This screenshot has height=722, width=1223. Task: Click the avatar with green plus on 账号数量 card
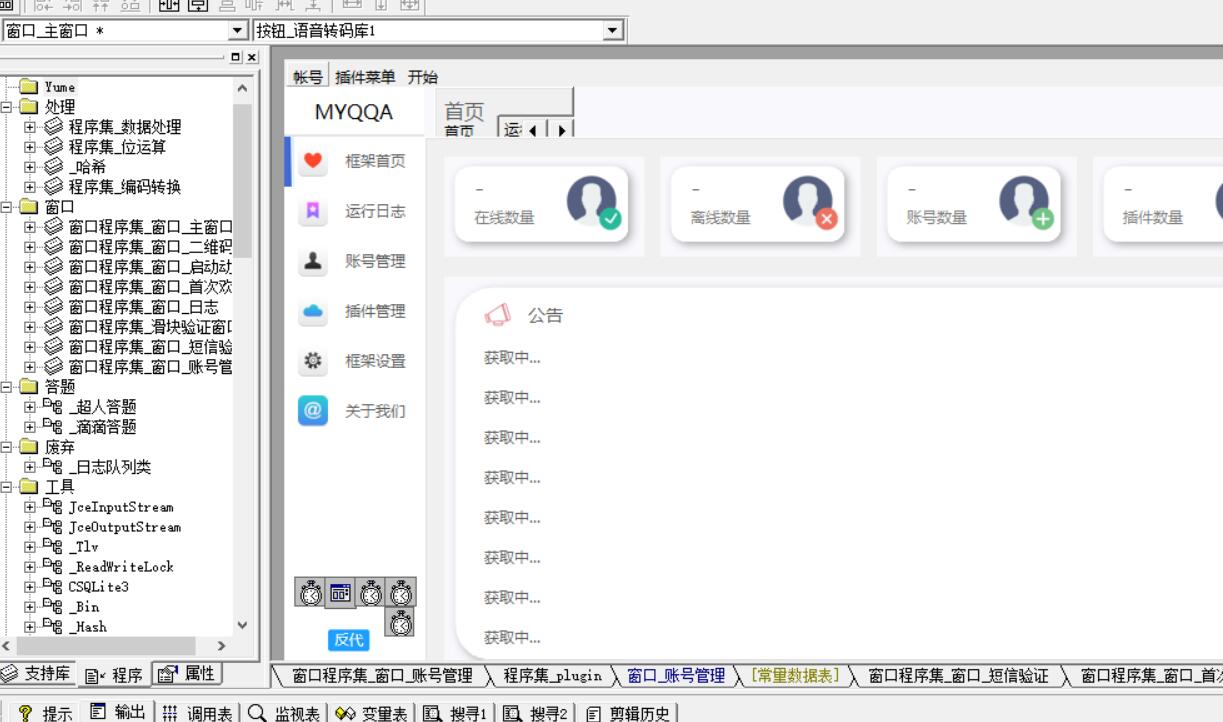click(1025, 203)
